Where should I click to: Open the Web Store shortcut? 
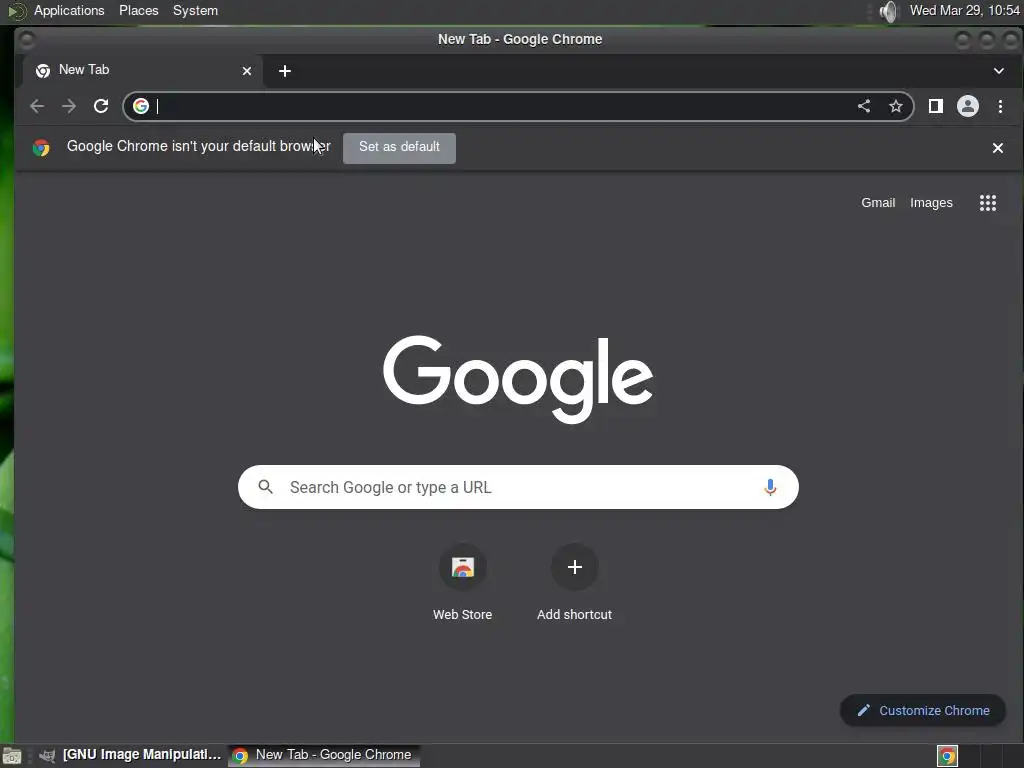point(462,583)
